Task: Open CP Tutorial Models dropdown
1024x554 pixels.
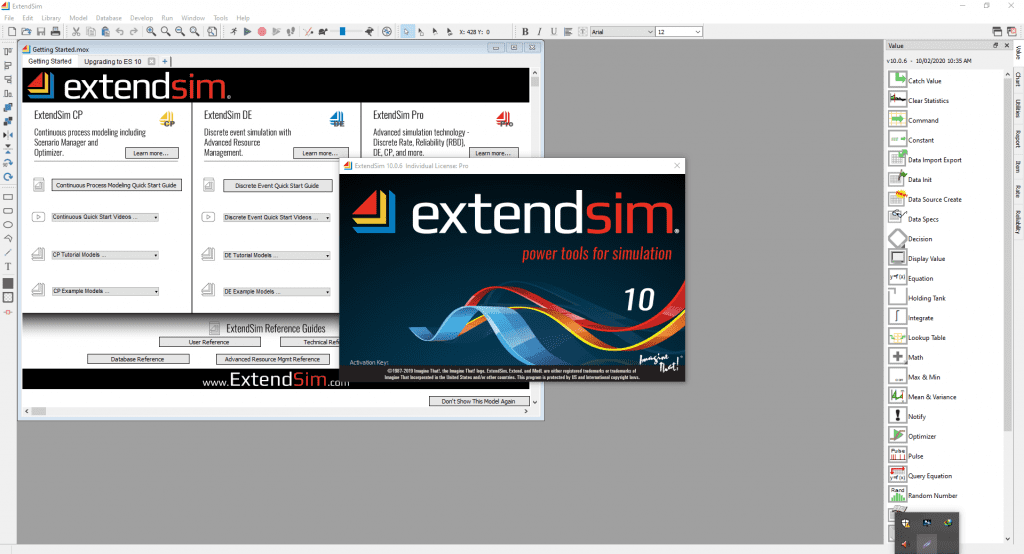Action: tap(105, 255)
